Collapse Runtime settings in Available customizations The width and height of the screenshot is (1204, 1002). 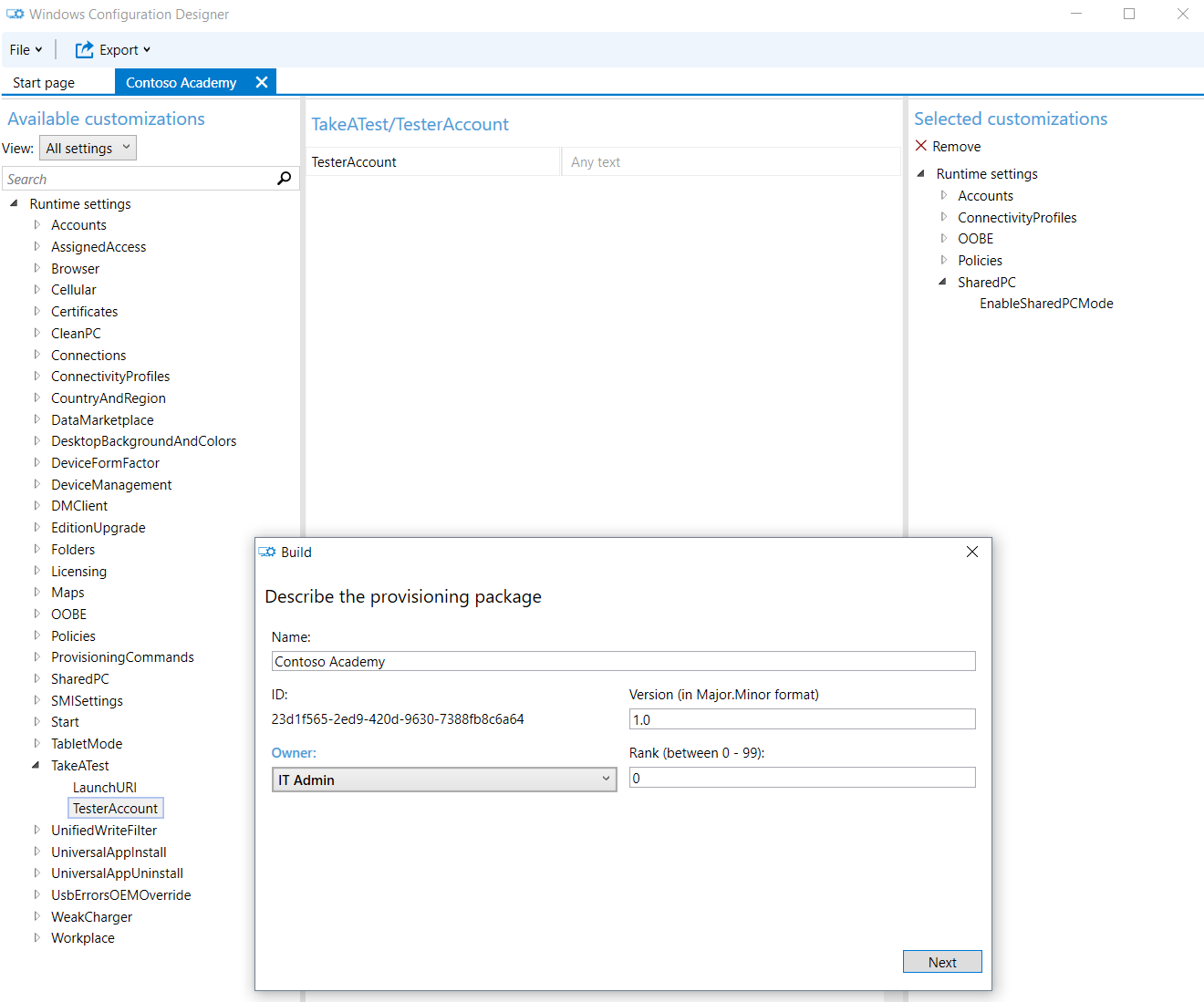14,203
